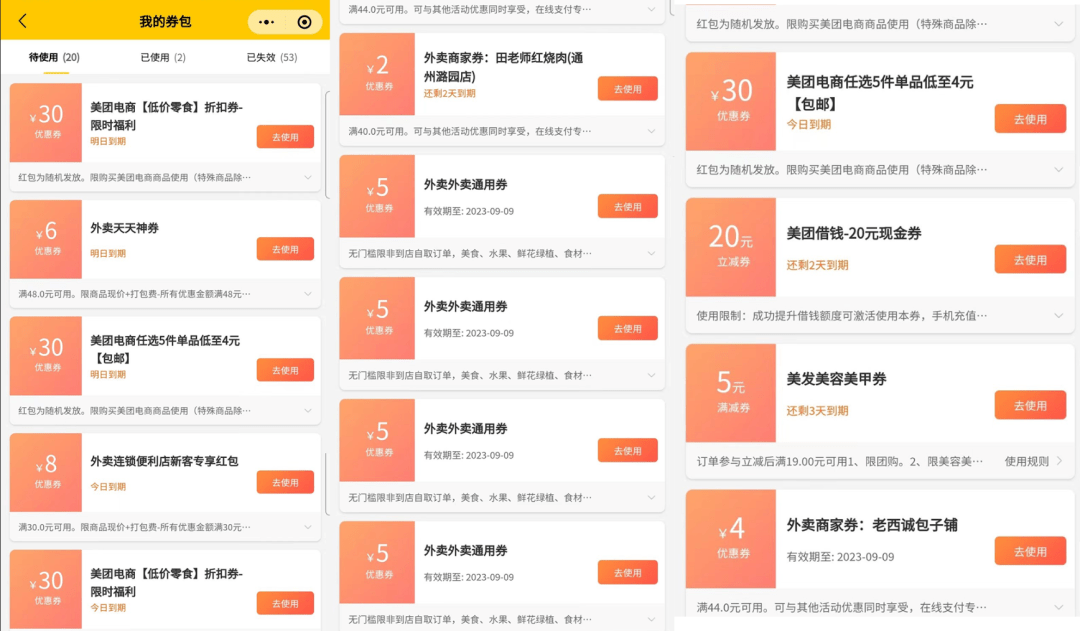Viewport: 1080px width, 631px height.
Task: Expand 美团借钱 coupon usage limits chevron
Action: coord(1059,316)
